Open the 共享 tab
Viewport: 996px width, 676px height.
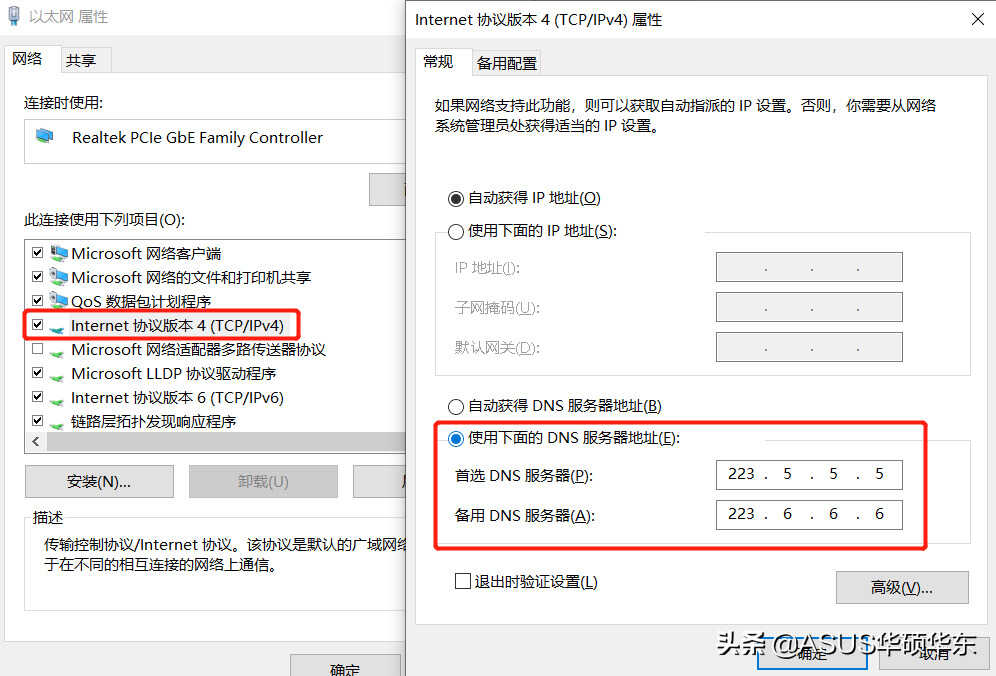coord(81,60)
